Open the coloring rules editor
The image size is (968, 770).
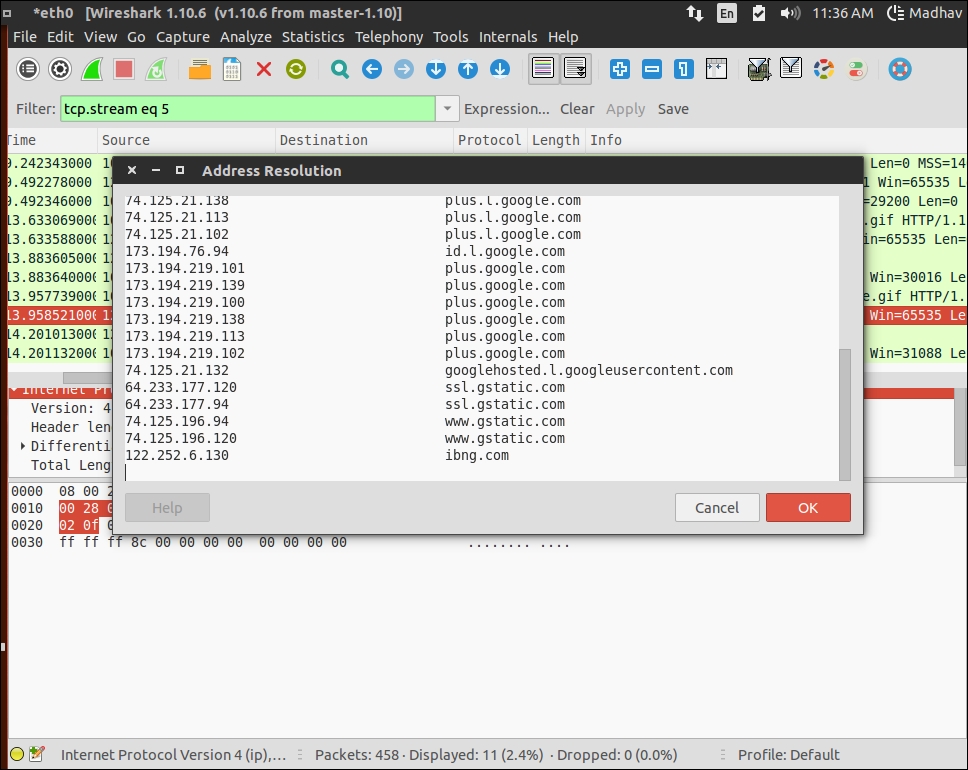pyautogui.click(x=824, y=69)
